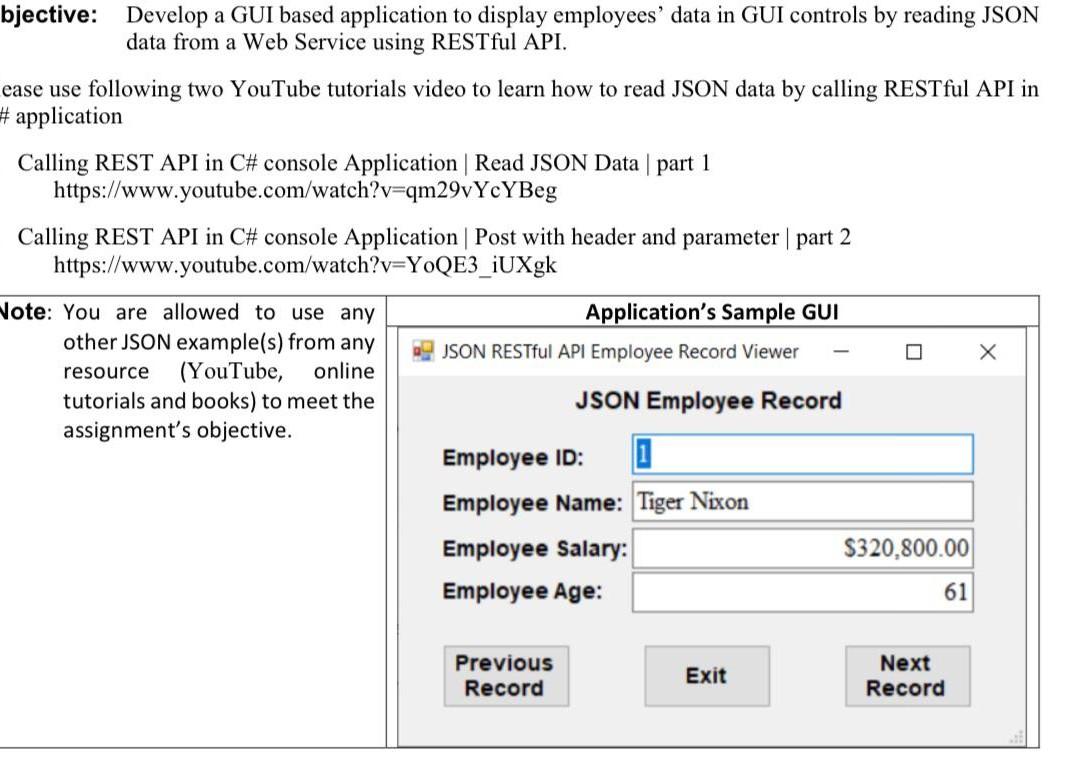Click the window's resize grip corner
This screenshot has width=1069, height=765.
pyautogui.click(x=1017, y=738)
